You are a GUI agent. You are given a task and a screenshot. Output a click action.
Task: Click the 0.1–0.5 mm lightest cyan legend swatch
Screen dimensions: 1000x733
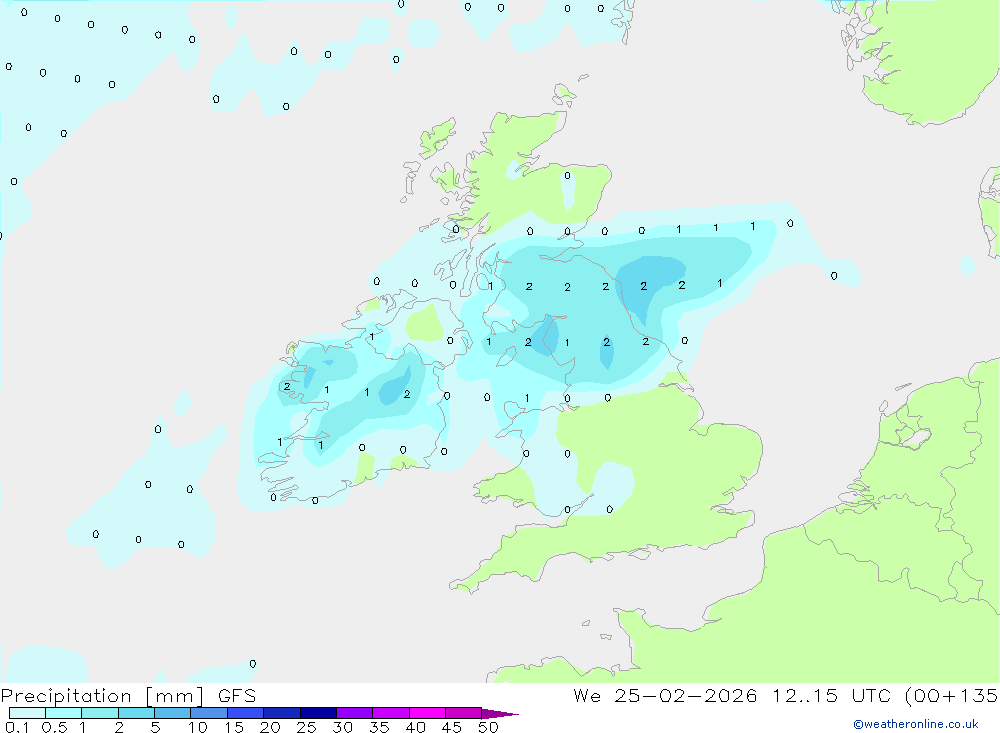[x=27, y=713]
